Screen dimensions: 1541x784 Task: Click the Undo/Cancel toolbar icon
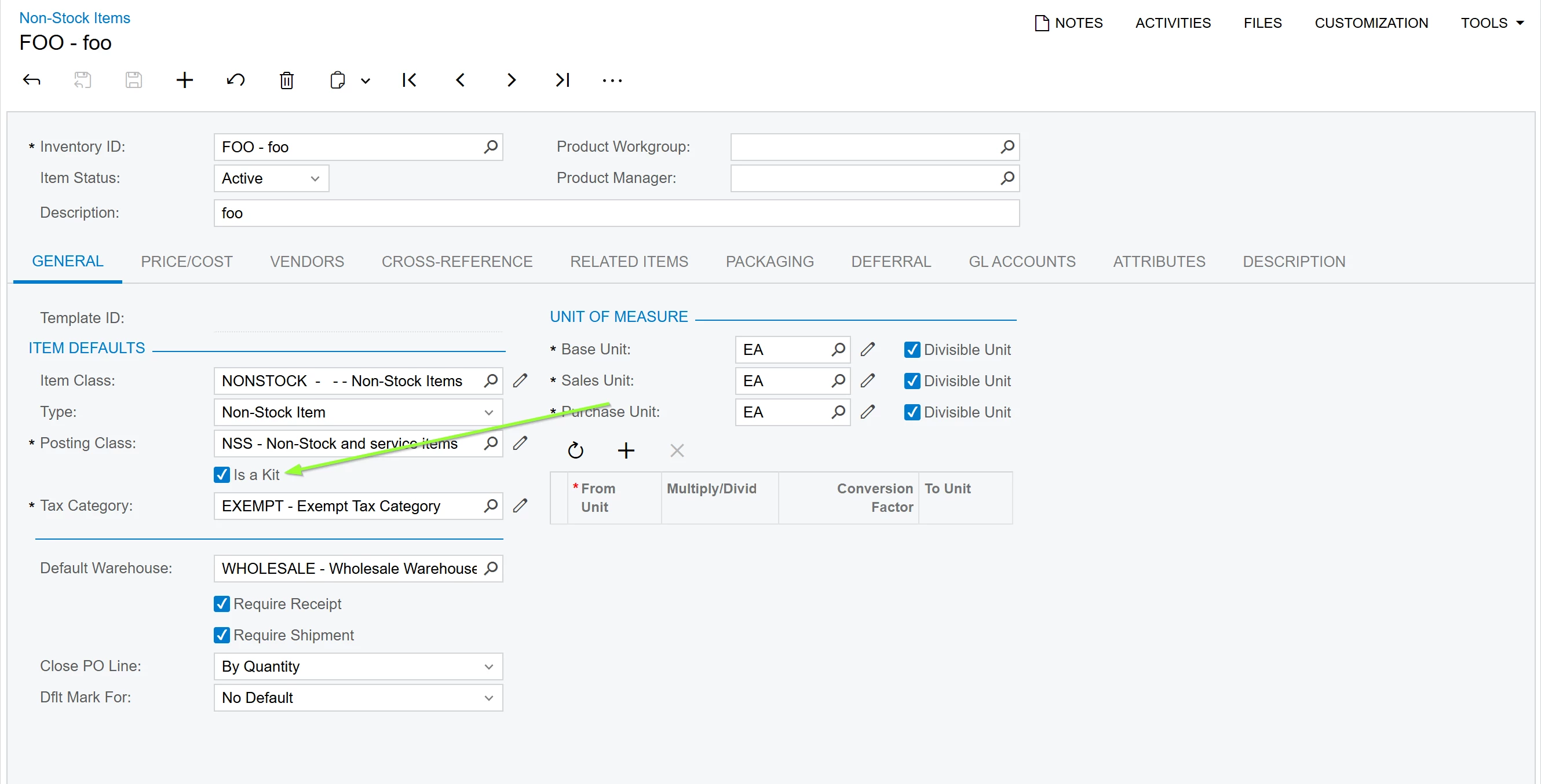[236, 80]
